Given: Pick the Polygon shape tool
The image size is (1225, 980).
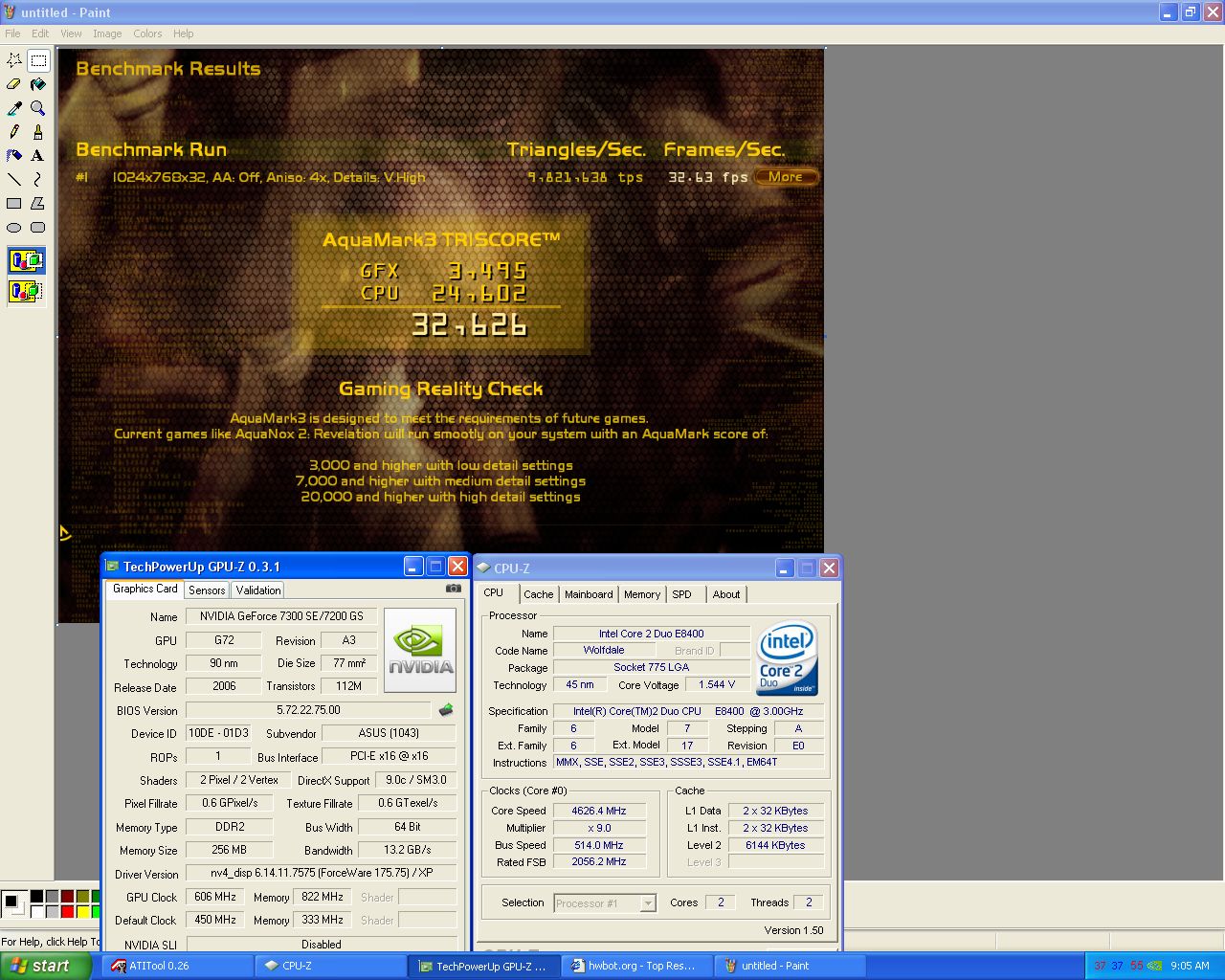Looking at the screenshot, I should [x=38, y=203].
